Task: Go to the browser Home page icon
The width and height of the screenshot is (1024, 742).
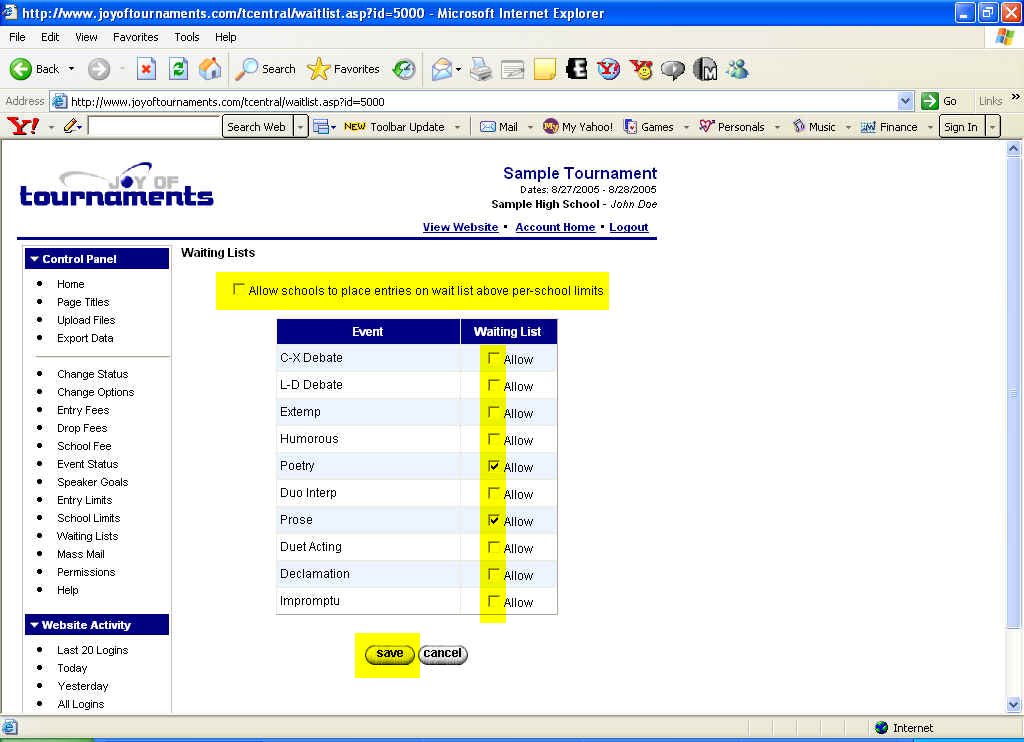Action: click(210, 69)
